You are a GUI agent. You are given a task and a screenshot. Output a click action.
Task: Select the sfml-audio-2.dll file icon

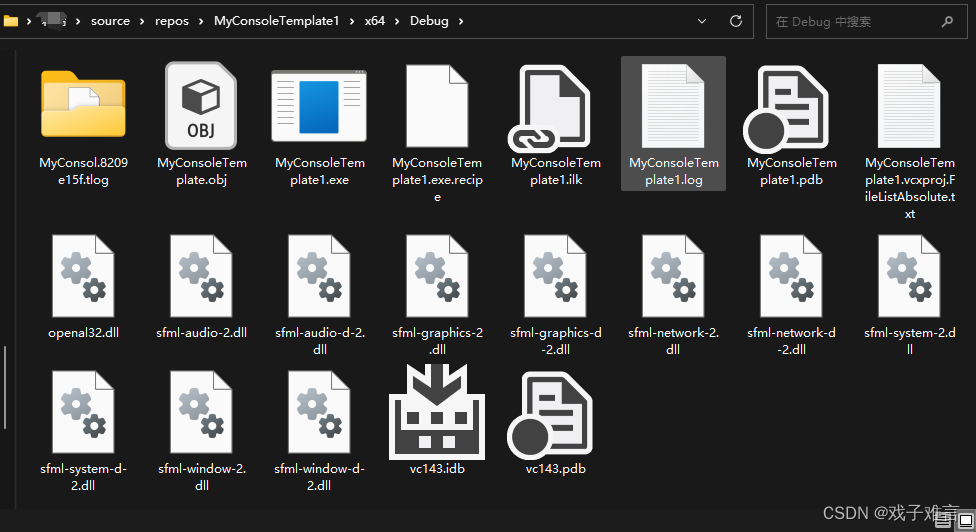tap(201, 276)
